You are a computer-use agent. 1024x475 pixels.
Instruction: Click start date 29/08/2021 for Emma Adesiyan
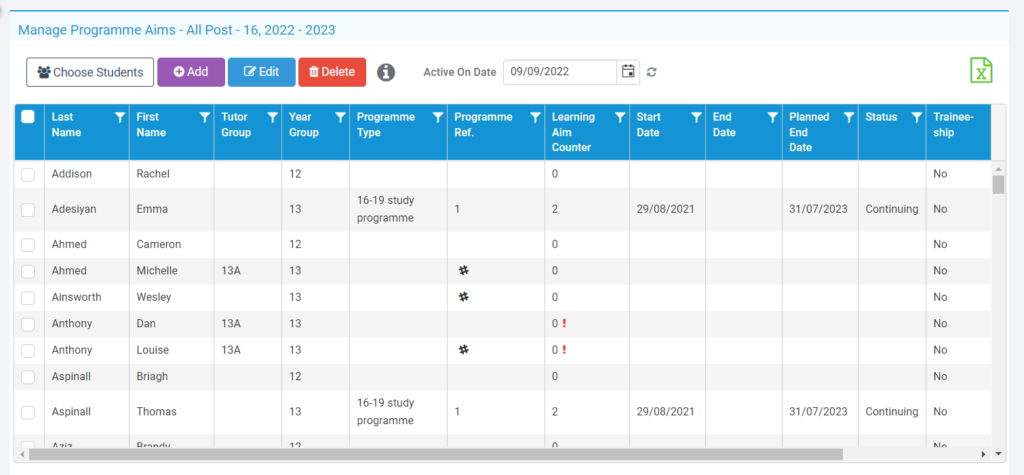(x=665, y=210)
